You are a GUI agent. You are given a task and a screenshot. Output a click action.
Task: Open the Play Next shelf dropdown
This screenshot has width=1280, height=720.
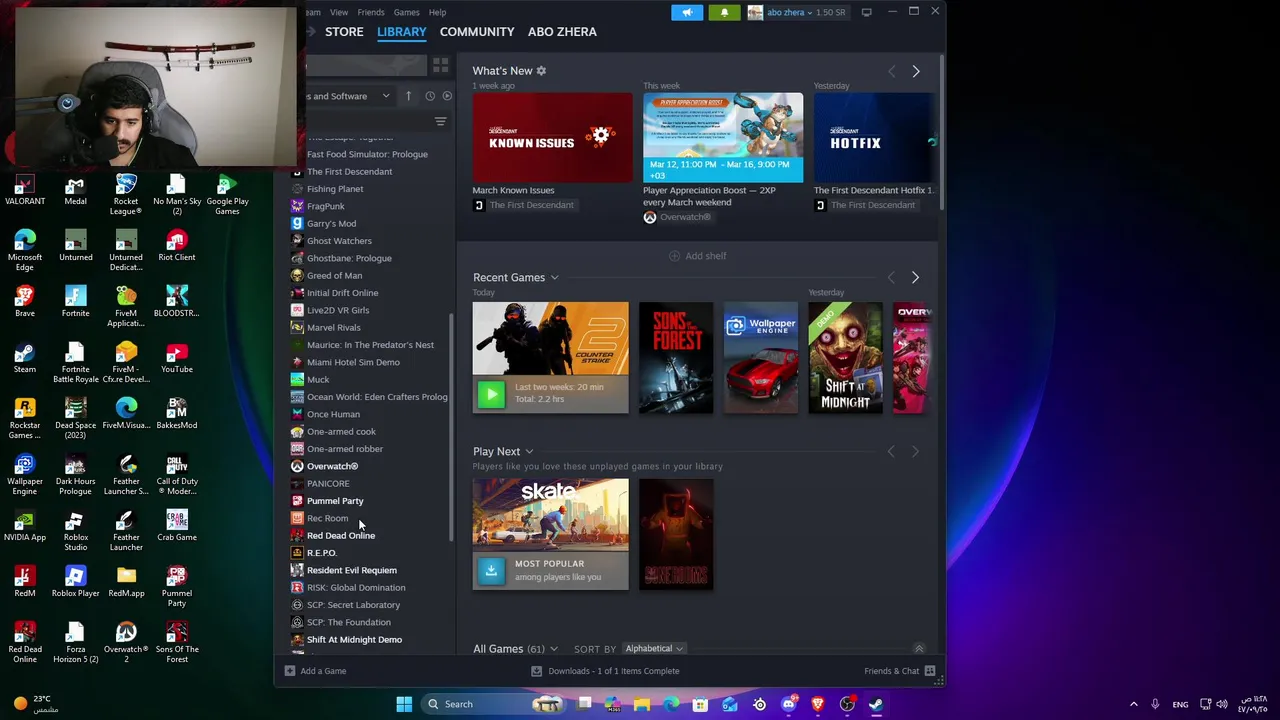[529, 452]
